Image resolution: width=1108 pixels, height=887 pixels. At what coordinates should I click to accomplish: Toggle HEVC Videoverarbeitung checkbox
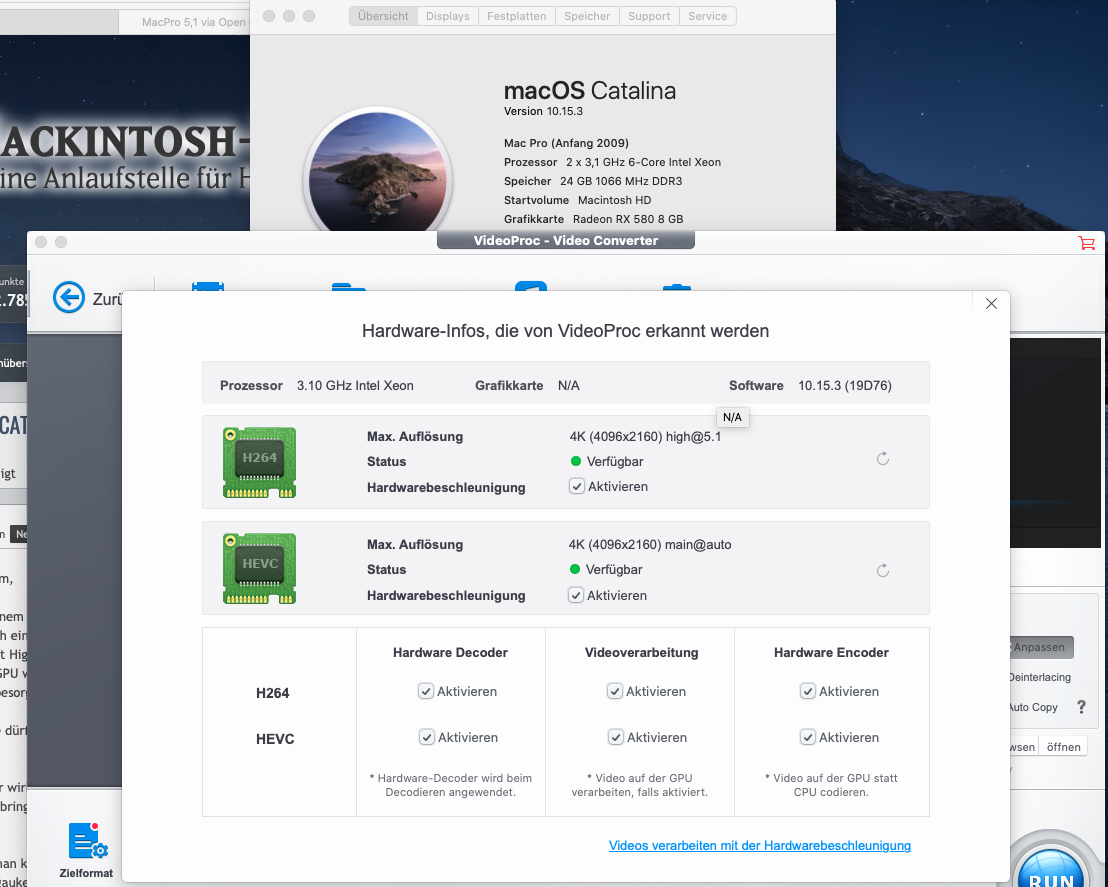615,737
